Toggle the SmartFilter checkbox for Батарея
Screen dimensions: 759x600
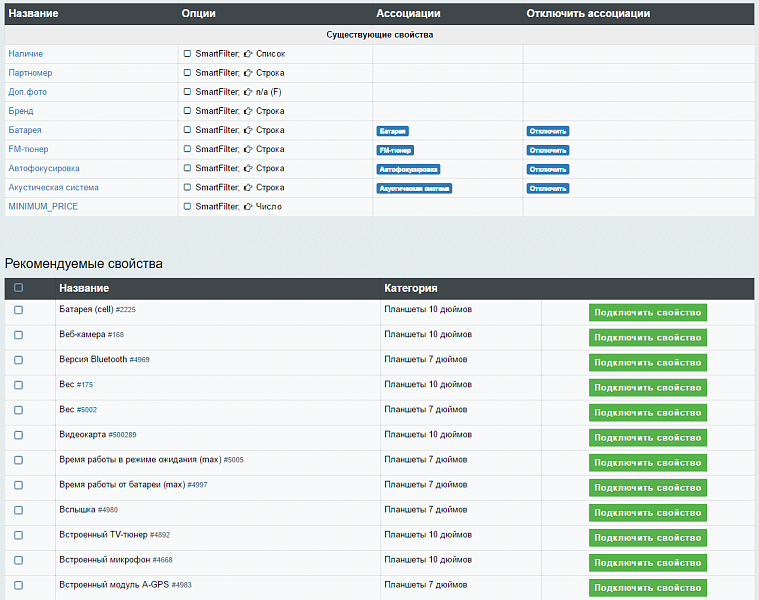187,130
